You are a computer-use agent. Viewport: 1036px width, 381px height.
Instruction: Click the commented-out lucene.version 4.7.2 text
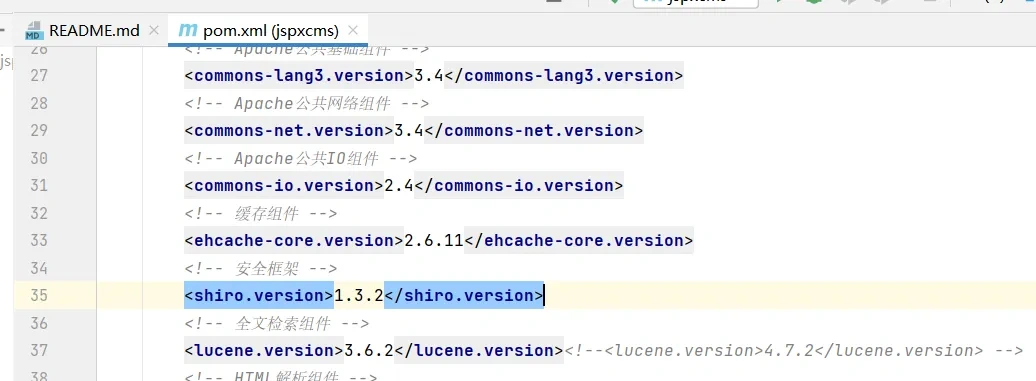point(794,350)
